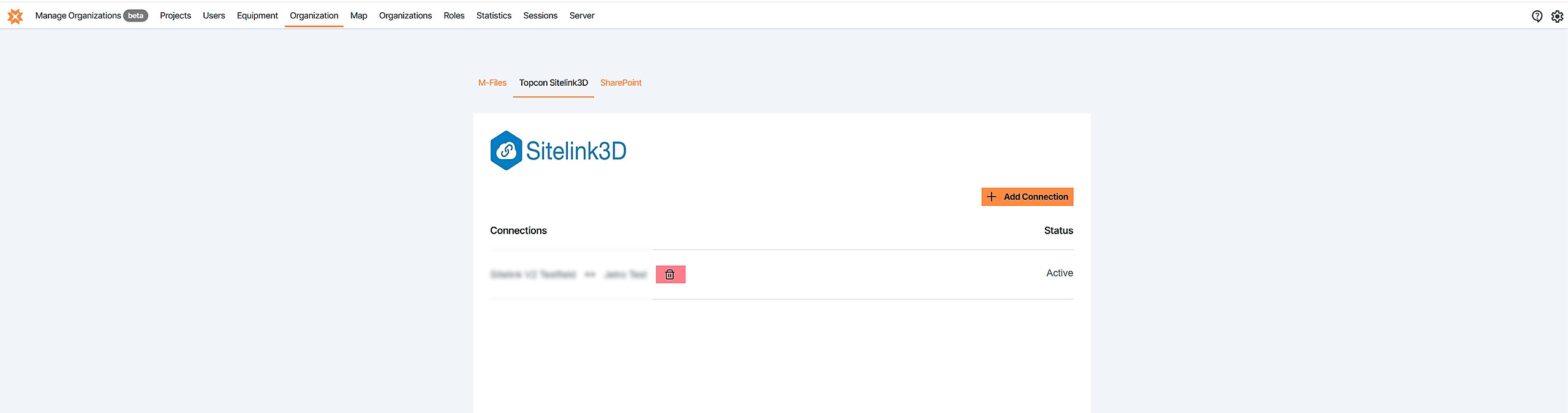Switch to the SharePoint tab
1568x413 pixels.
coord(620,83)
